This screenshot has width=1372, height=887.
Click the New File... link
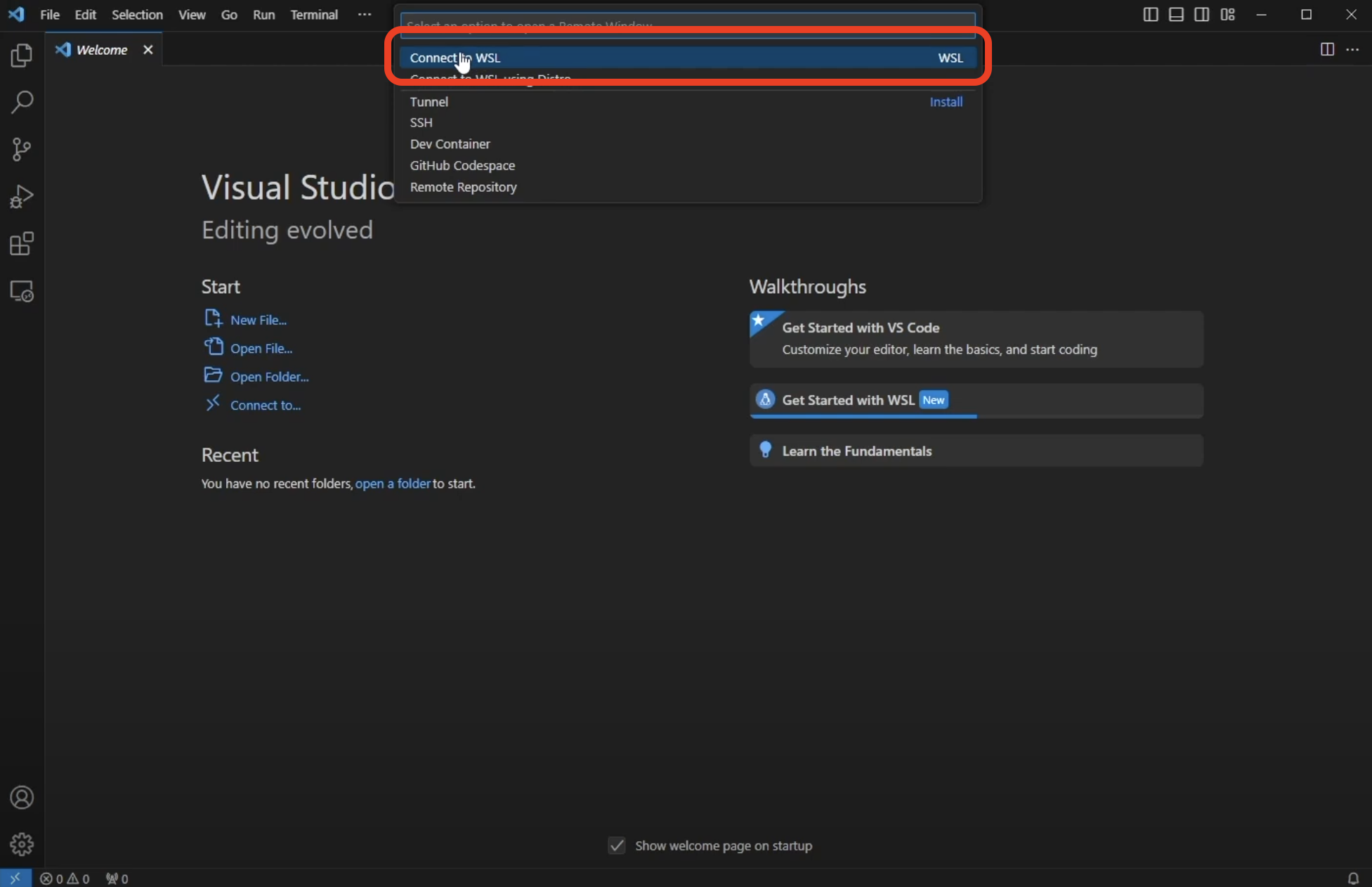pos(259,320)
